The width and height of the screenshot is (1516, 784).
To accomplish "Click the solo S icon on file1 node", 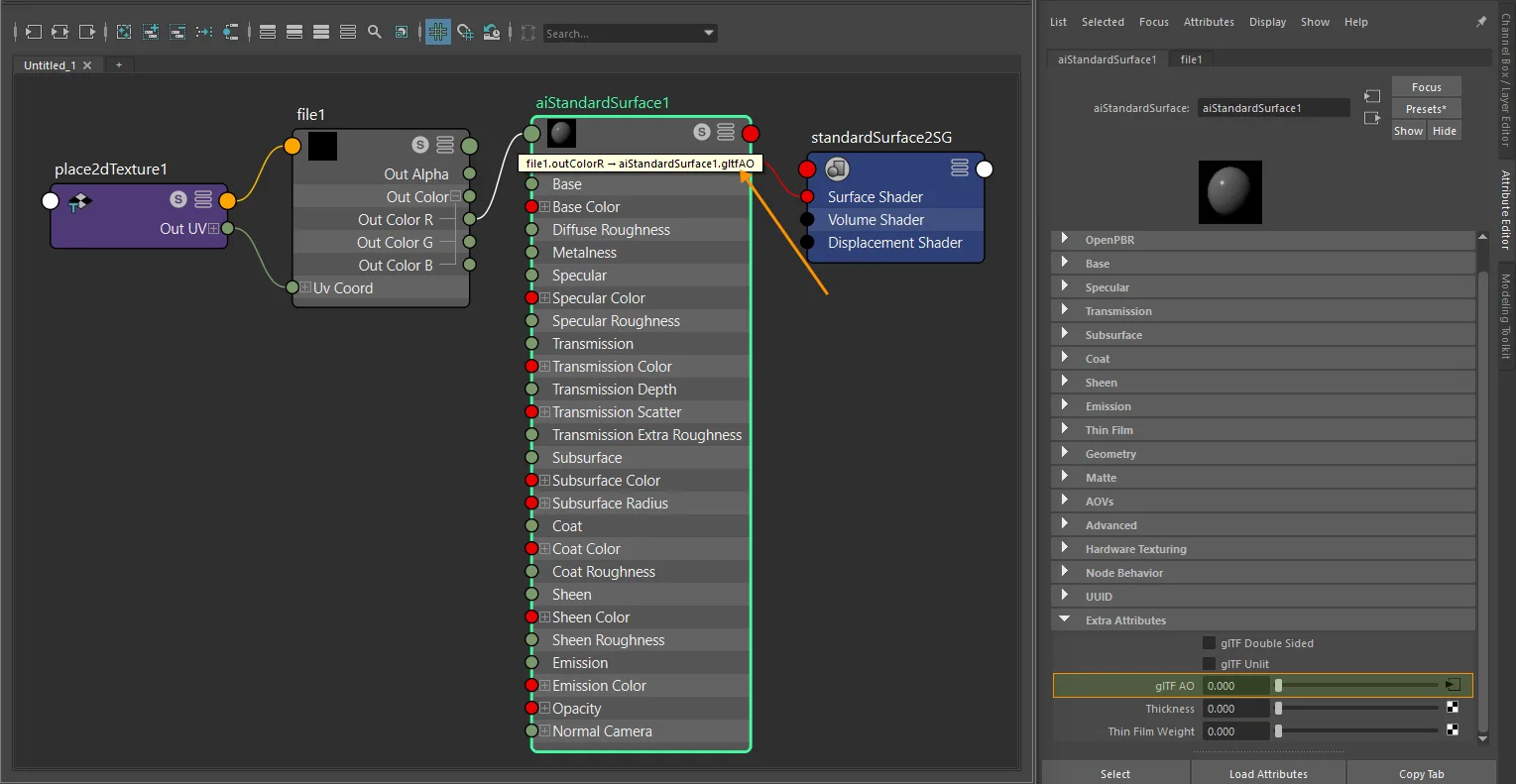I will (420, 145).
